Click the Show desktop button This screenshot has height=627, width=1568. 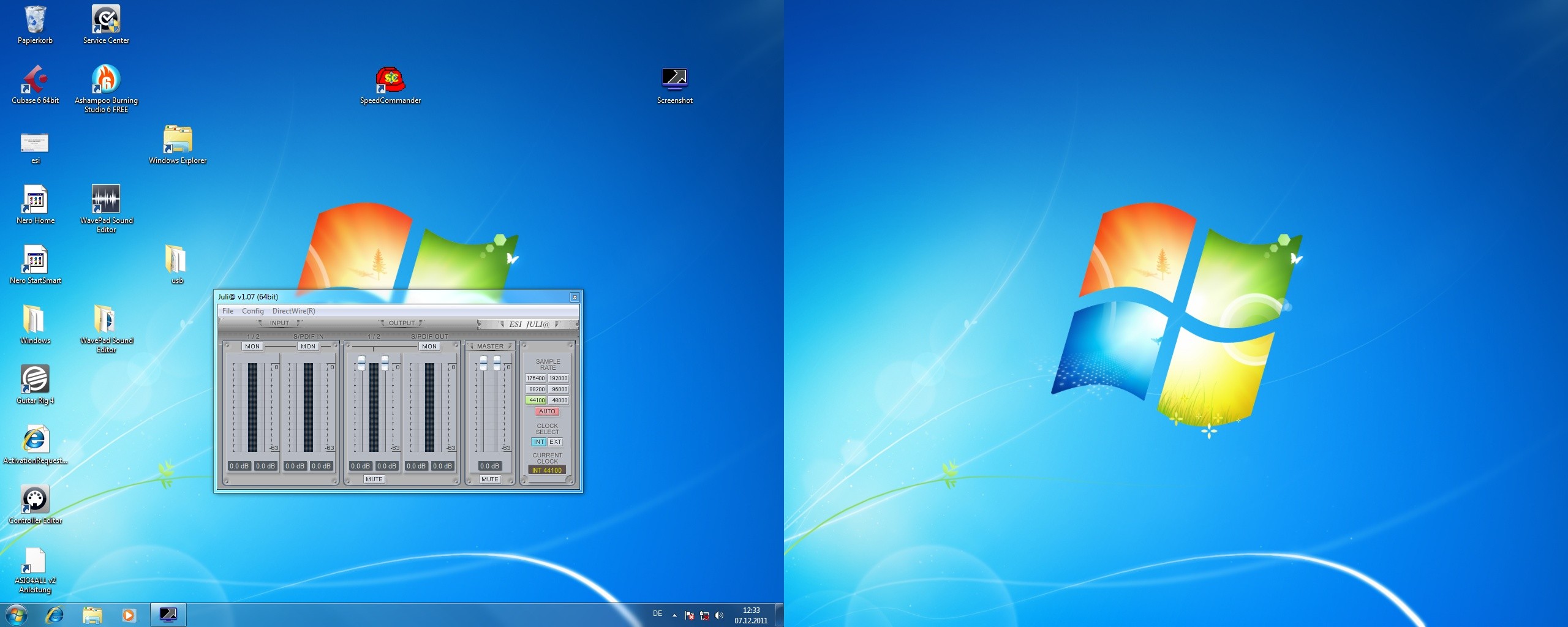(x=780, y=615)
